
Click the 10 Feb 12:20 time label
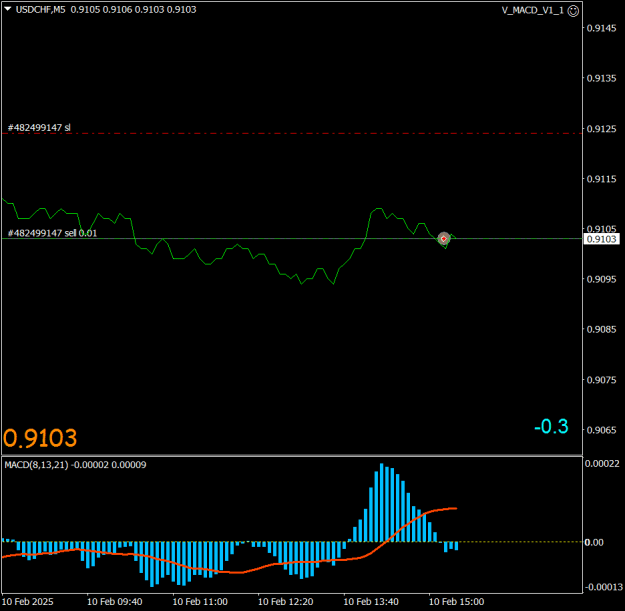pos(285,601)
